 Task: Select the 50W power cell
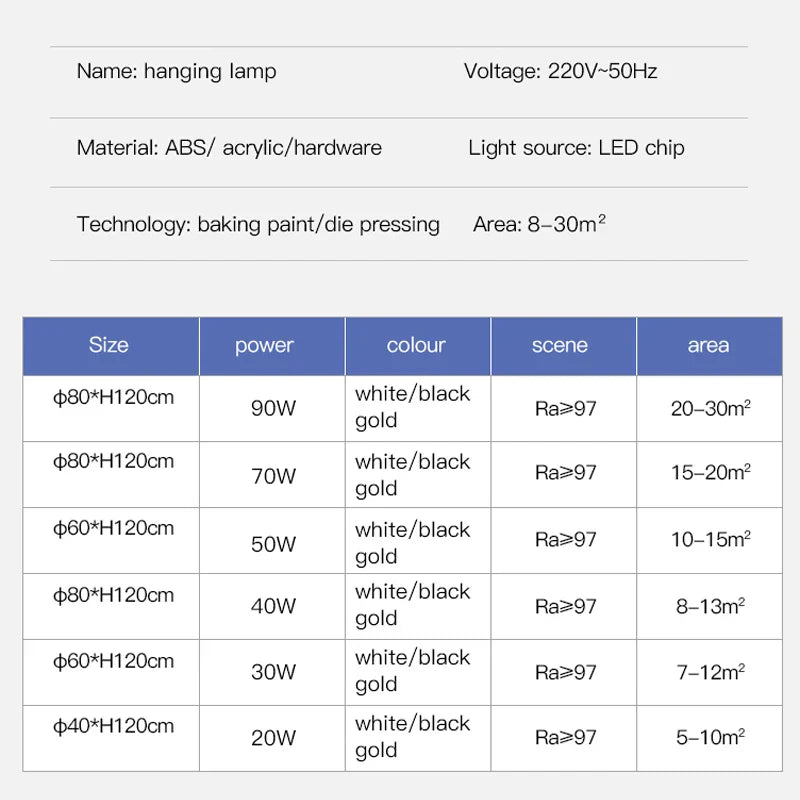click(273, 544)
